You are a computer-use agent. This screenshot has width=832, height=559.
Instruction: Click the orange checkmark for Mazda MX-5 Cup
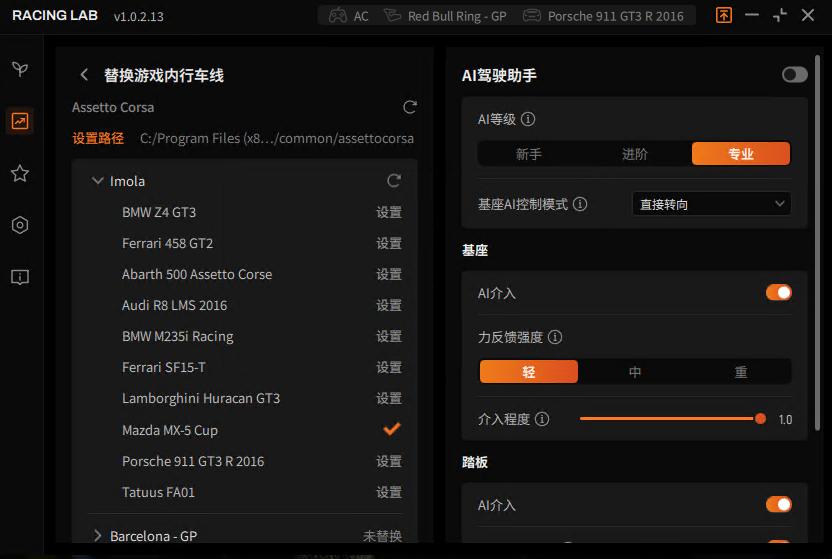(x=392, y=429)
